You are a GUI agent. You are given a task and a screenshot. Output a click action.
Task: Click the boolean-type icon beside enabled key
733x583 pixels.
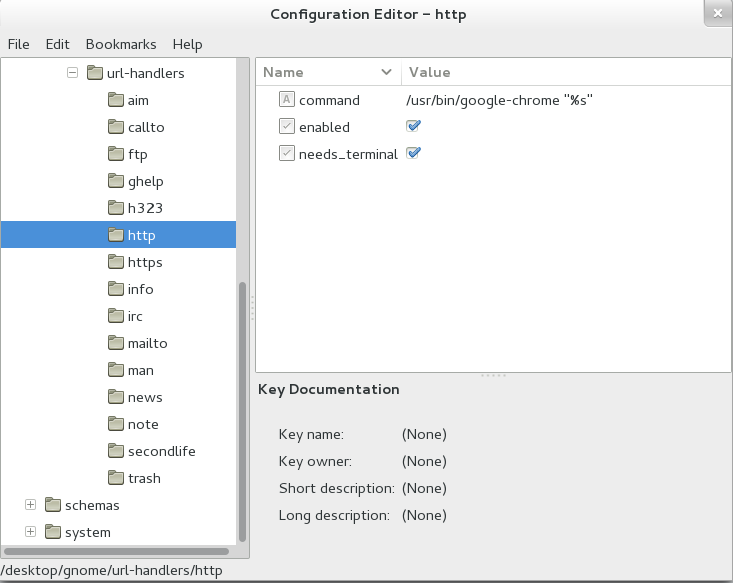287,126
